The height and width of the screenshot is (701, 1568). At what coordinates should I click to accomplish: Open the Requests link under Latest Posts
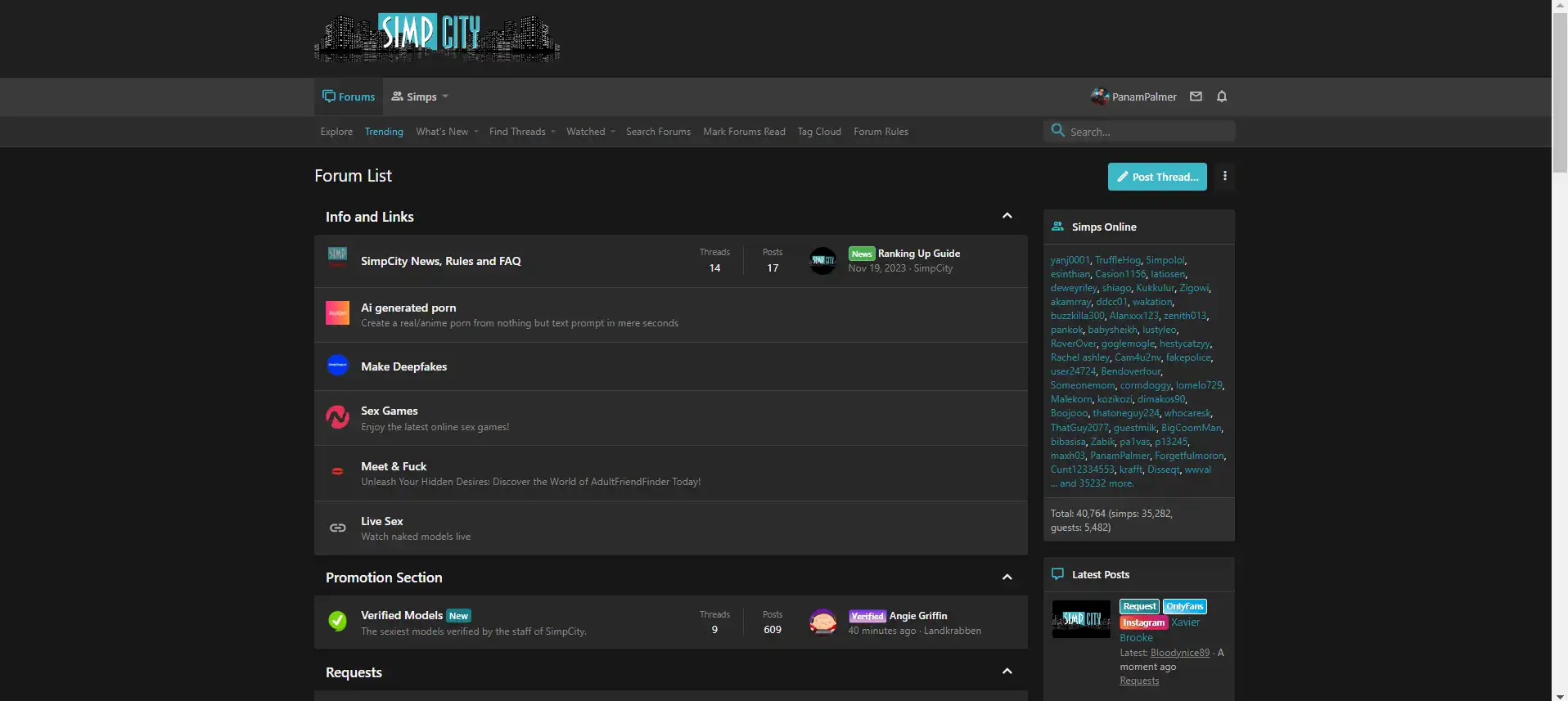[1139, 681]
